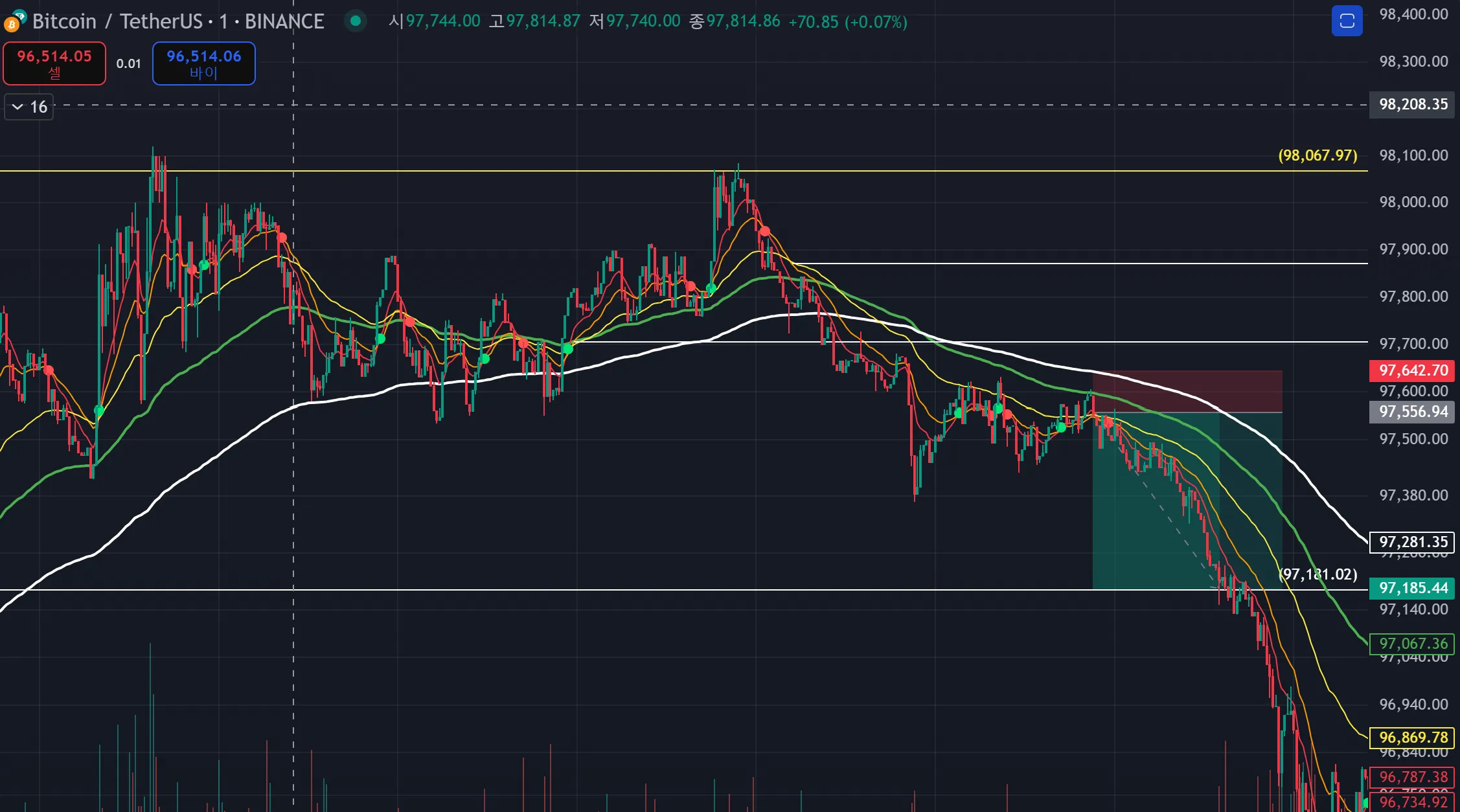1460x812 pixels.
Task: Click the 98,400.00 price scale tick
Action: [x=1413, y=14]
